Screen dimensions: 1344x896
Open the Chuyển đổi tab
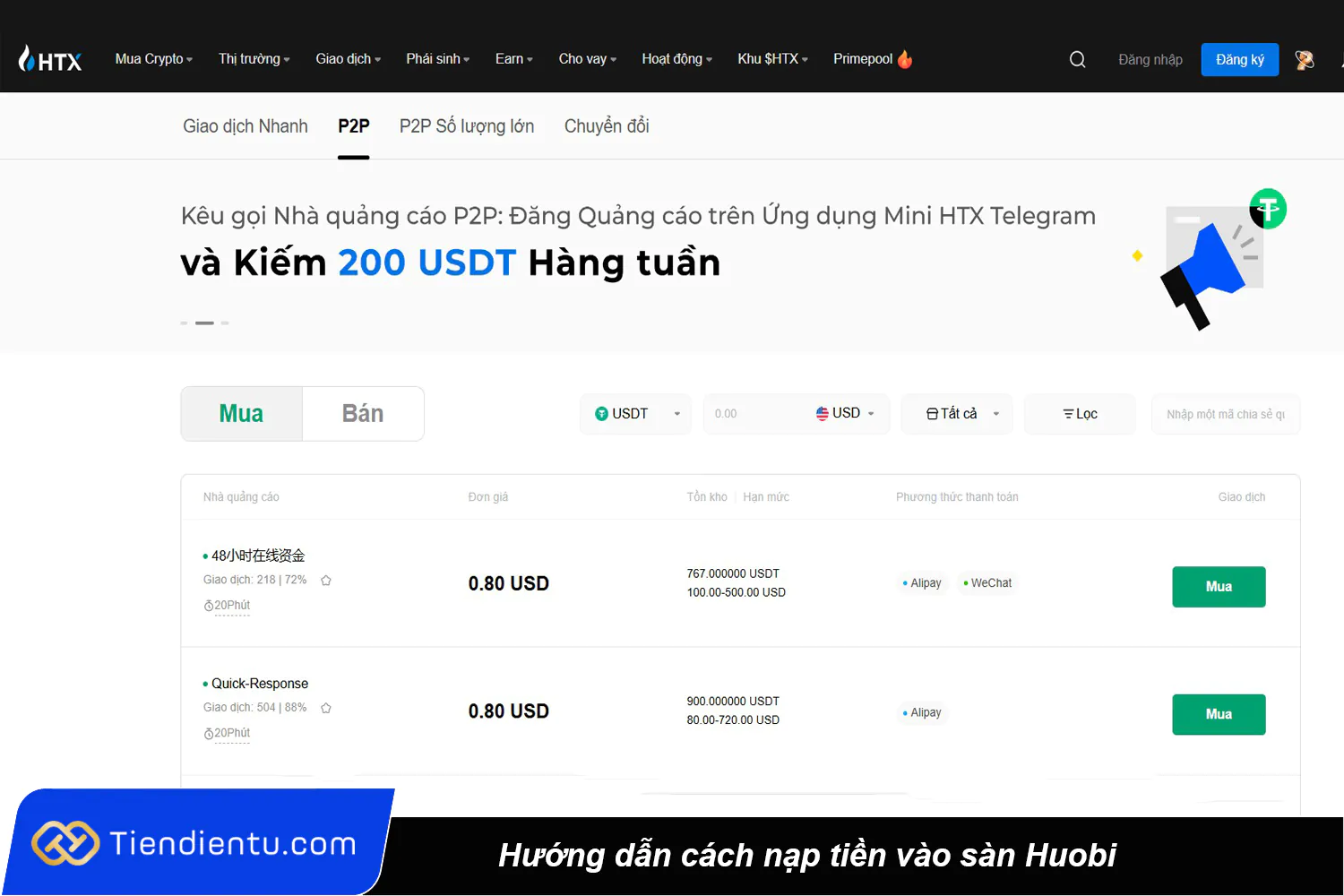(x=607, y=126)
